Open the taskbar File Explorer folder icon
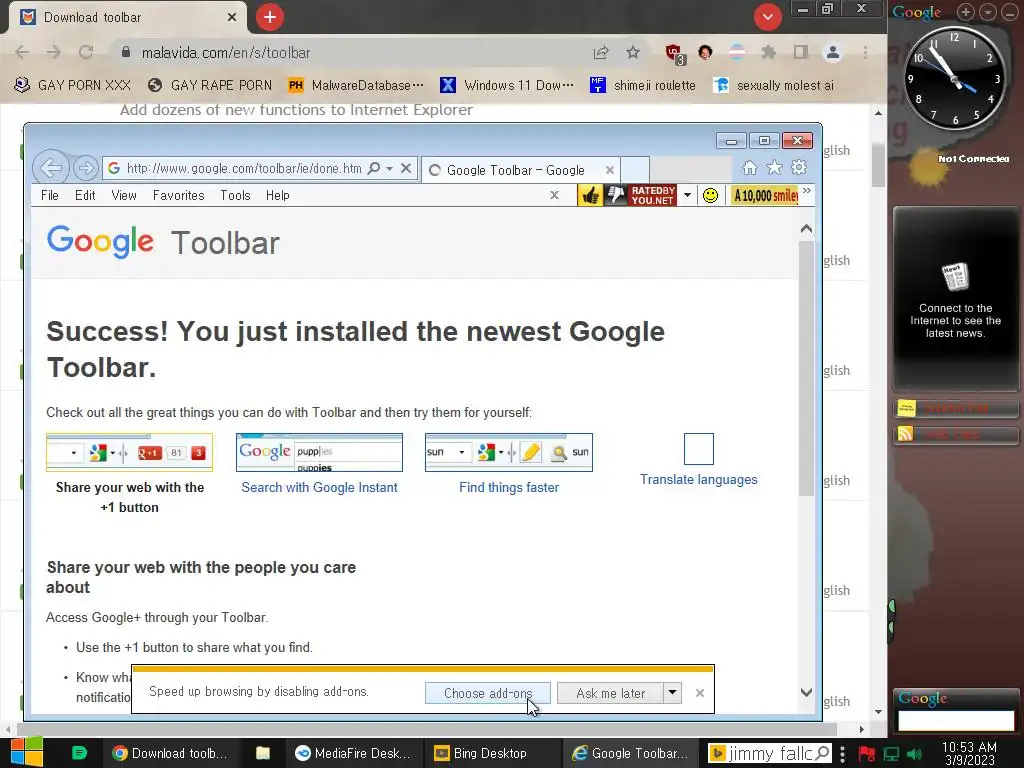The width and height of the screenshot is (1024, 768). 263,753
